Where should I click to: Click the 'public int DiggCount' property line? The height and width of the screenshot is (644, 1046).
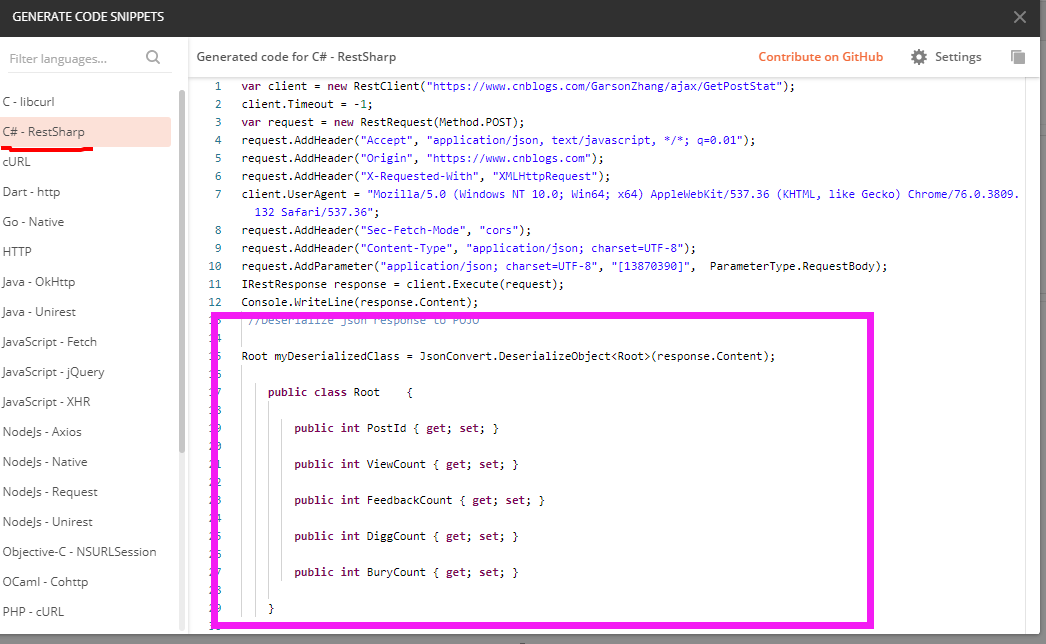click(406, 537)
